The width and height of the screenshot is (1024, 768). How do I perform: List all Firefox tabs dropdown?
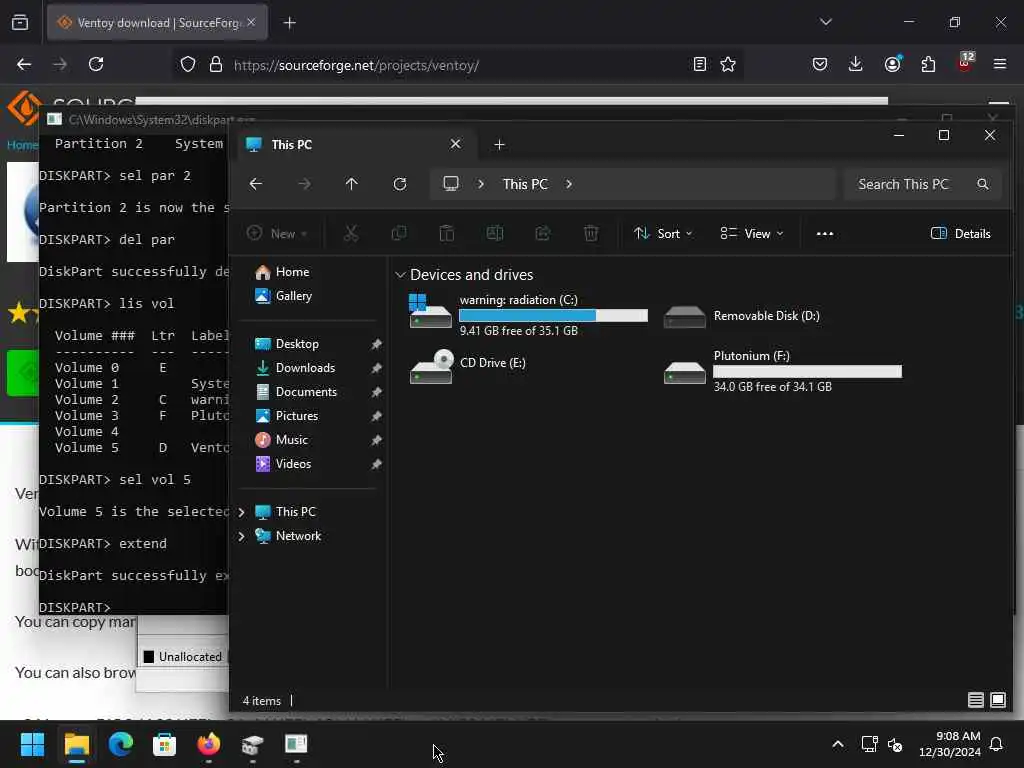[x=825, y=22]
